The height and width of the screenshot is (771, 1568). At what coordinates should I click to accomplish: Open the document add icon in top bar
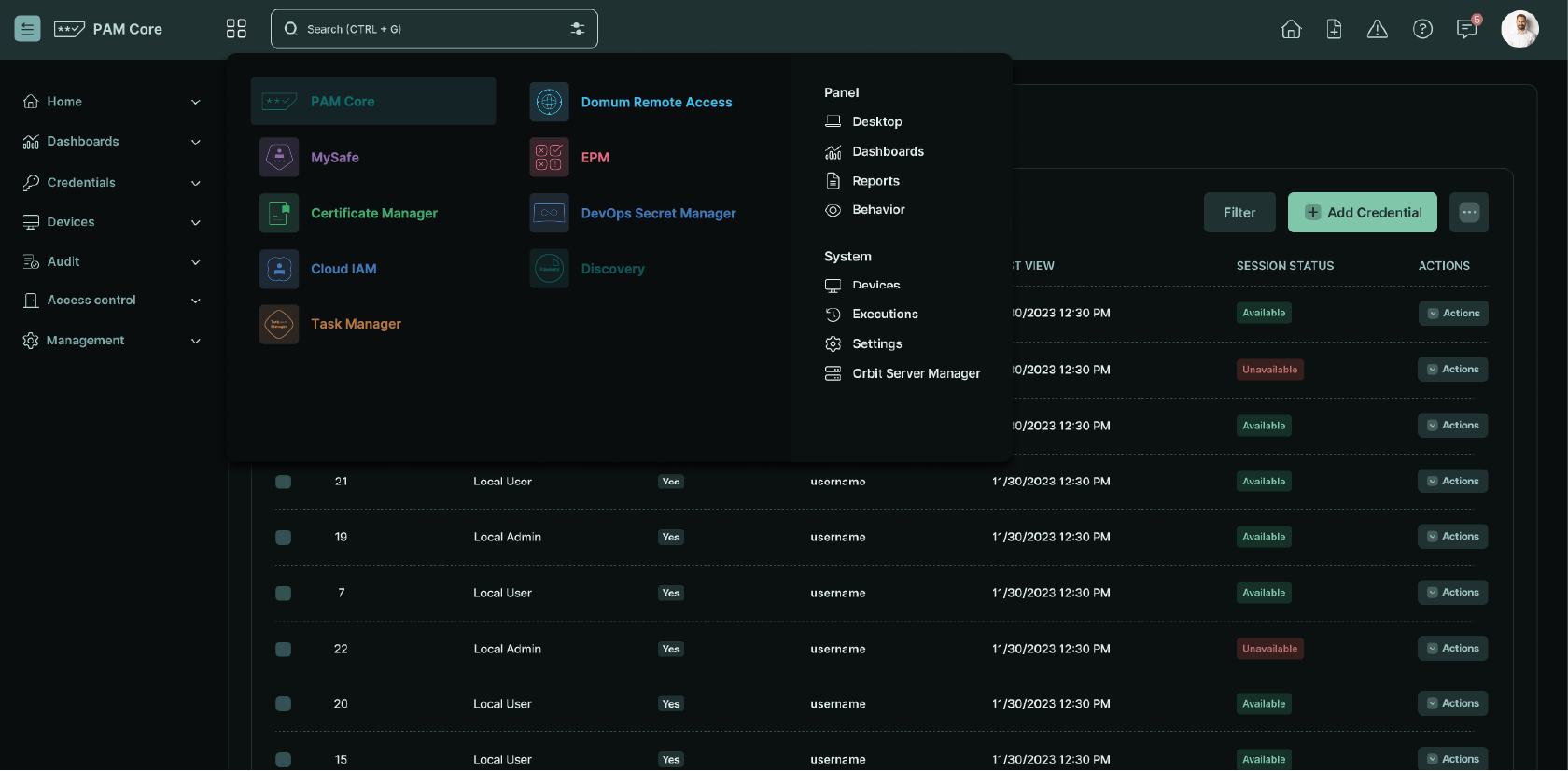[1334, 29]
